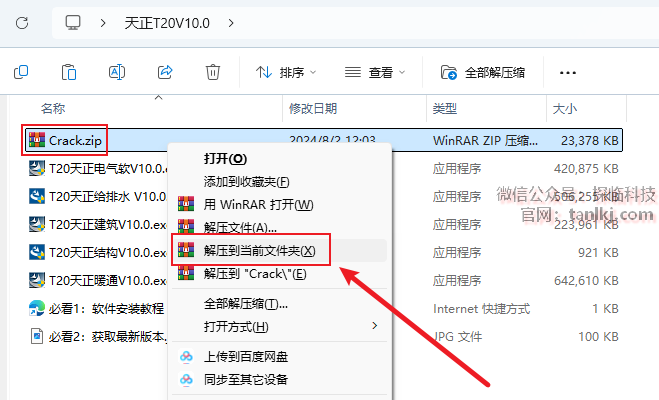This screenshot has width=659, height=400.
Task: Click Baidu icon beside 上传到百度网盘
Action: [x=186, y=357]
